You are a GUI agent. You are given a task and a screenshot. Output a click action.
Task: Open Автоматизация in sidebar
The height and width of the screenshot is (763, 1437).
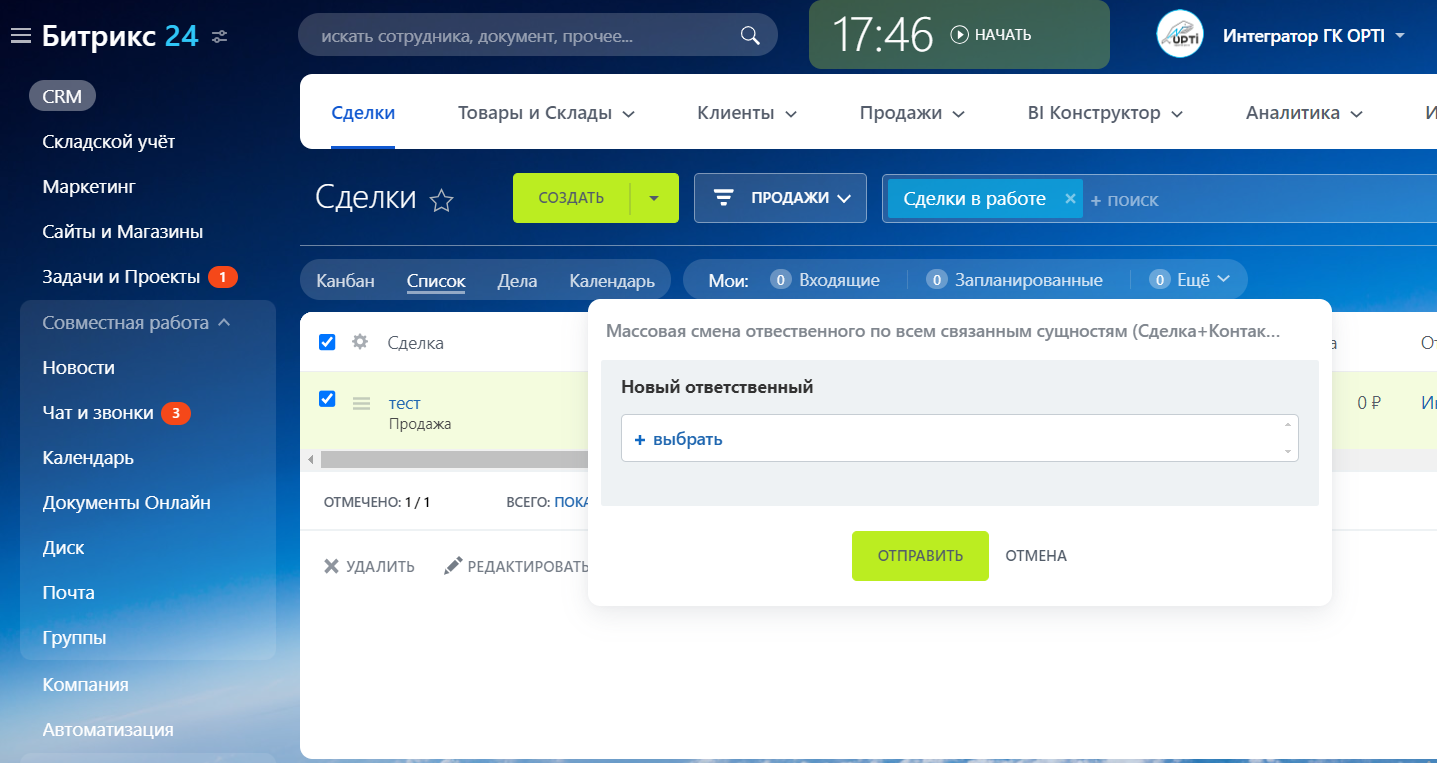(x=108, y=730)
